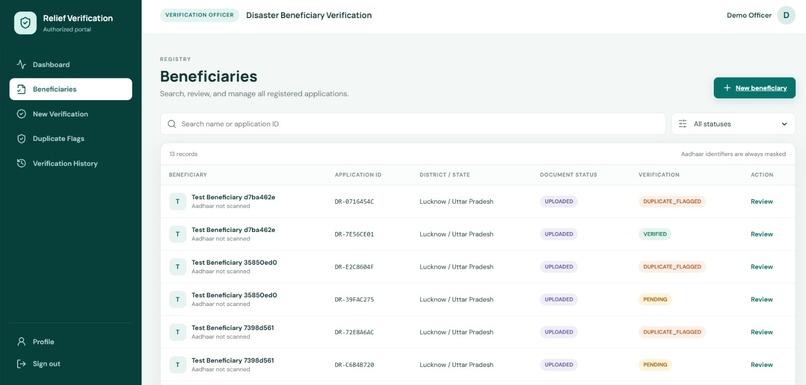The height and width of the screenshot is (385, 806).
Task: Click the Action column header
Action: [762, 175]
